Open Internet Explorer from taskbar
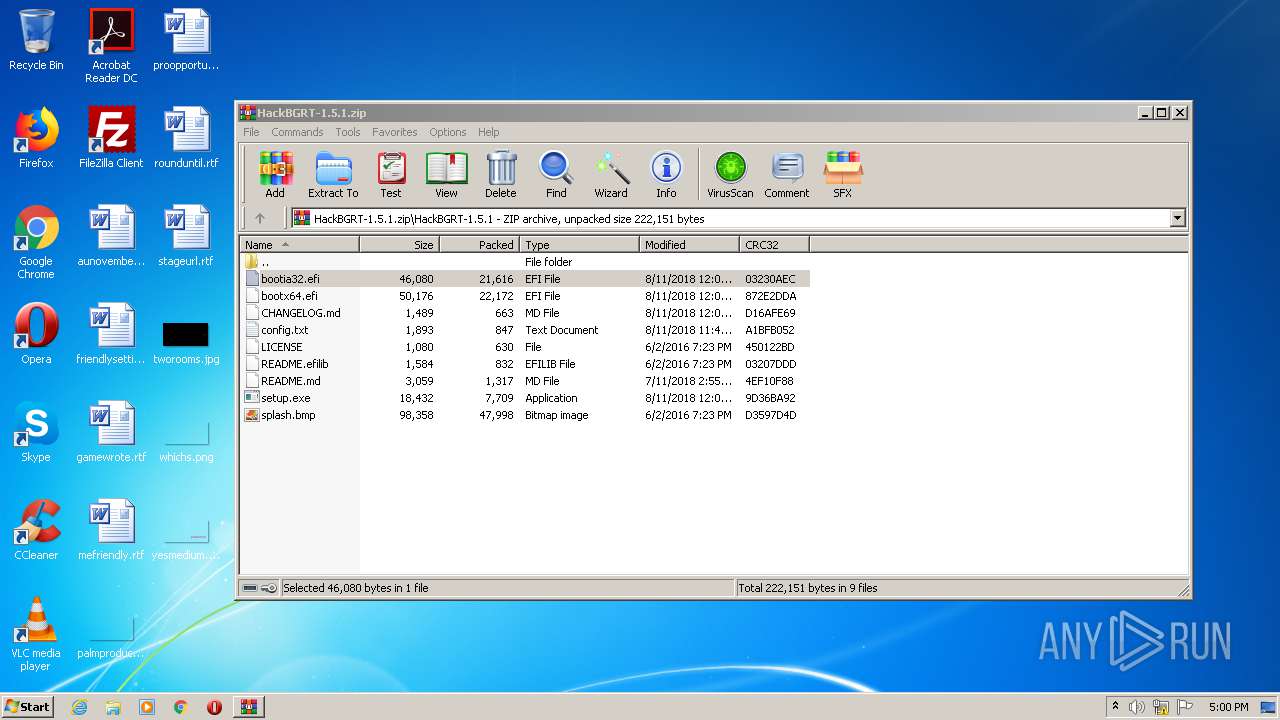Screen dimensions: 1280x720 pyautogui.click(x=79, y=707)
